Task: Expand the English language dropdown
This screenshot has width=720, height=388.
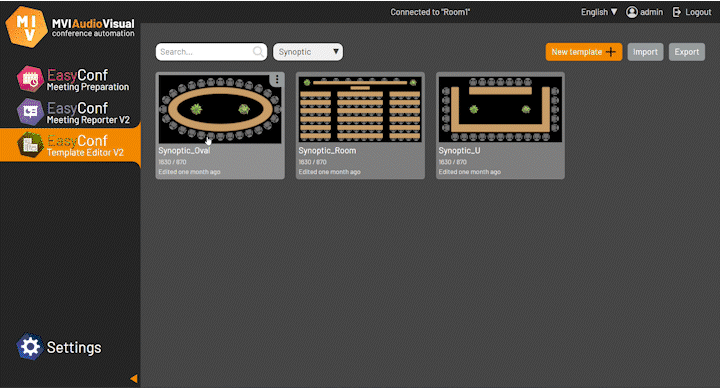Action: pos(599,12)
